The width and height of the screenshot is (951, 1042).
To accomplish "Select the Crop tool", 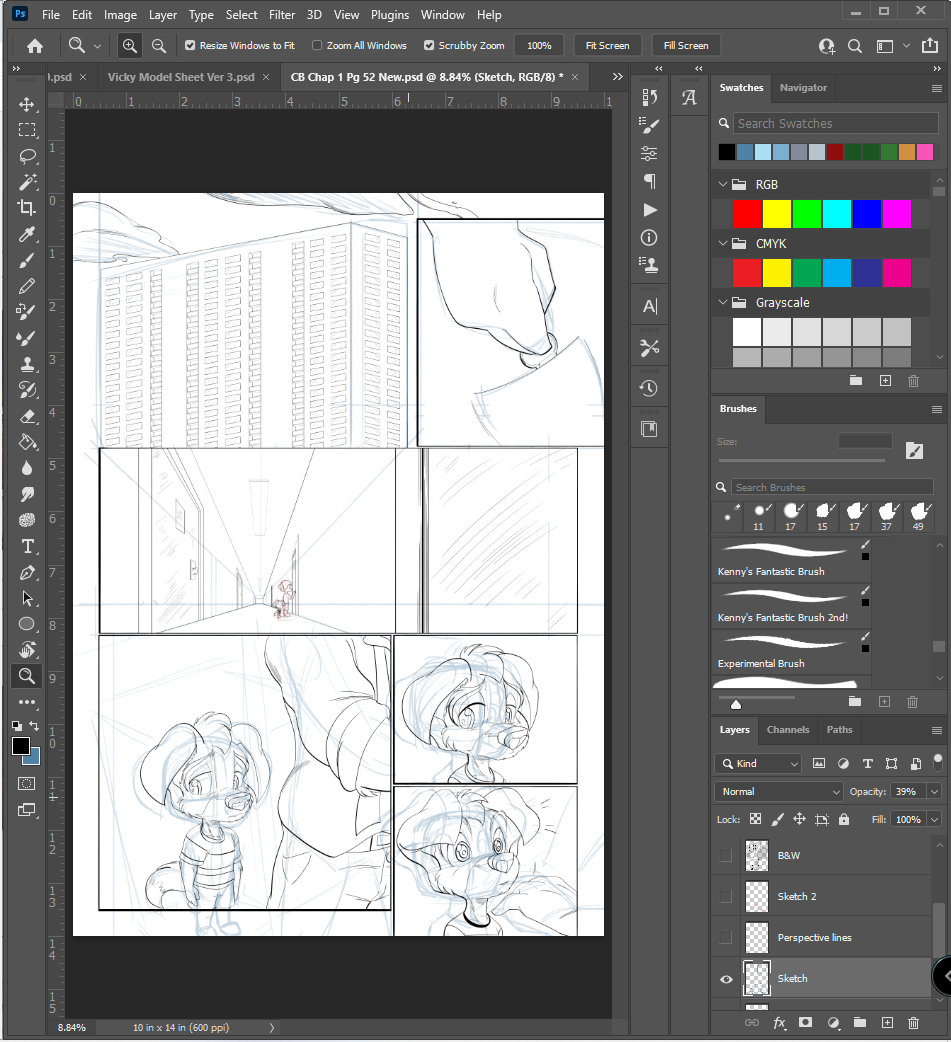I will click(27, 208).
